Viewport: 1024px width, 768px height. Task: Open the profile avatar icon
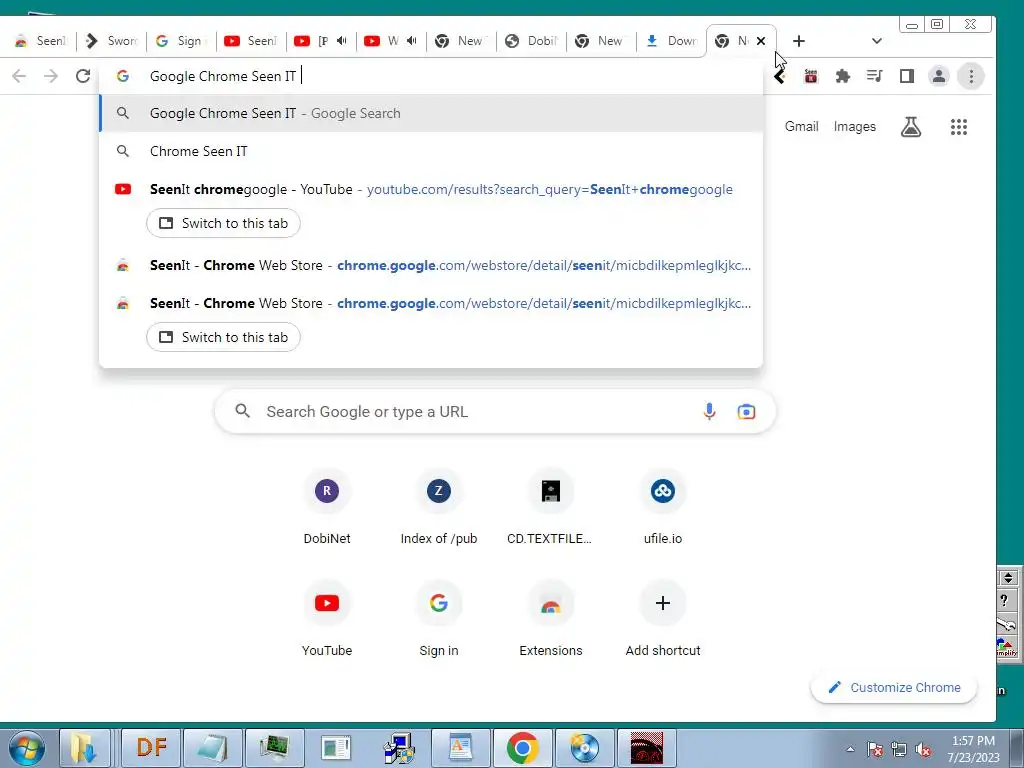938,76
